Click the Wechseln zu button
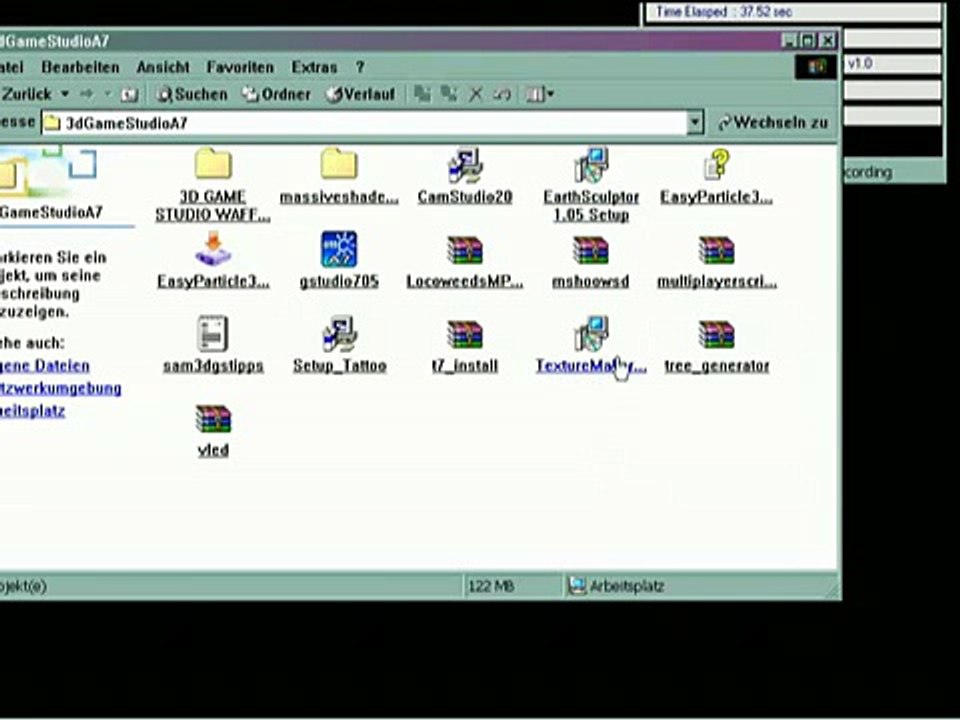The height and width of the screenshot is (720, 960). pyautogui.click(x=773, y=122)
